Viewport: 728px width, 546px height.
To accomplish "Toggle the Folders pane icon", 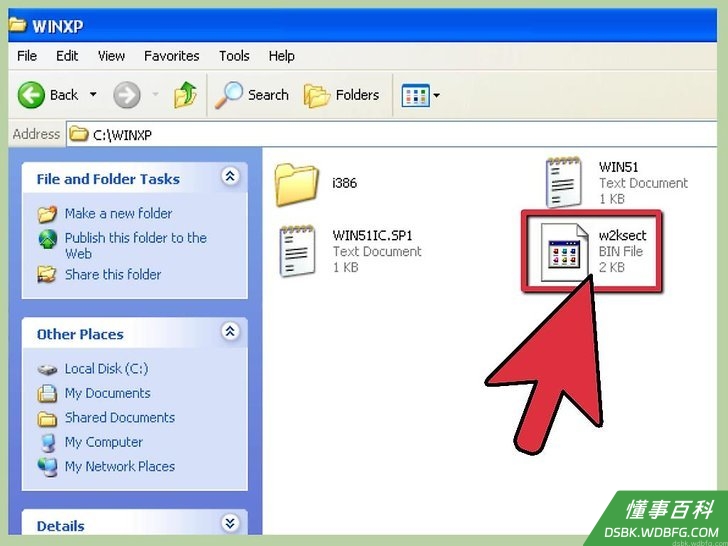I will pyautogui.click(x=317, y=96).
